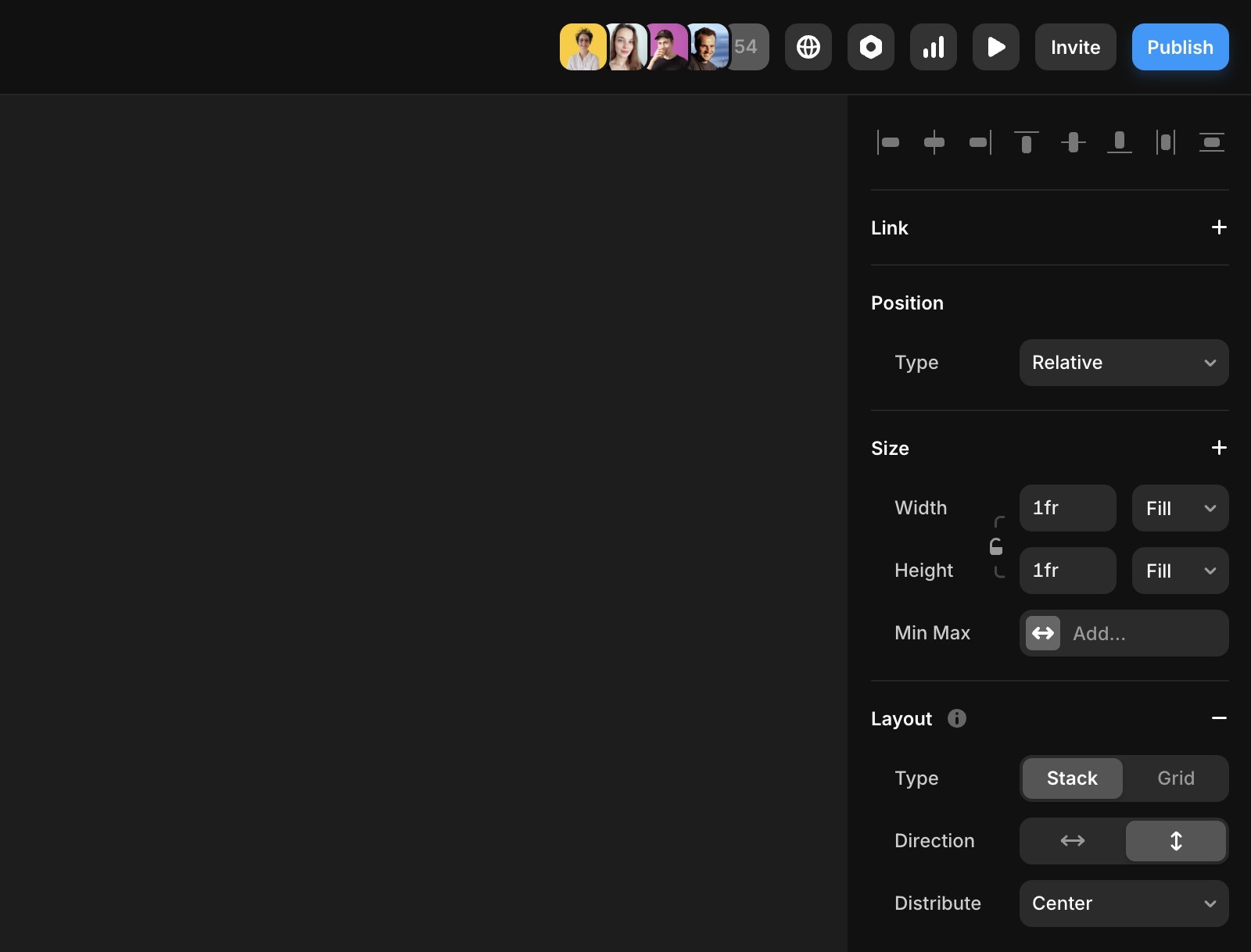1251x952 pixels.
Task: Open the CMS panel
Action: 870,47
